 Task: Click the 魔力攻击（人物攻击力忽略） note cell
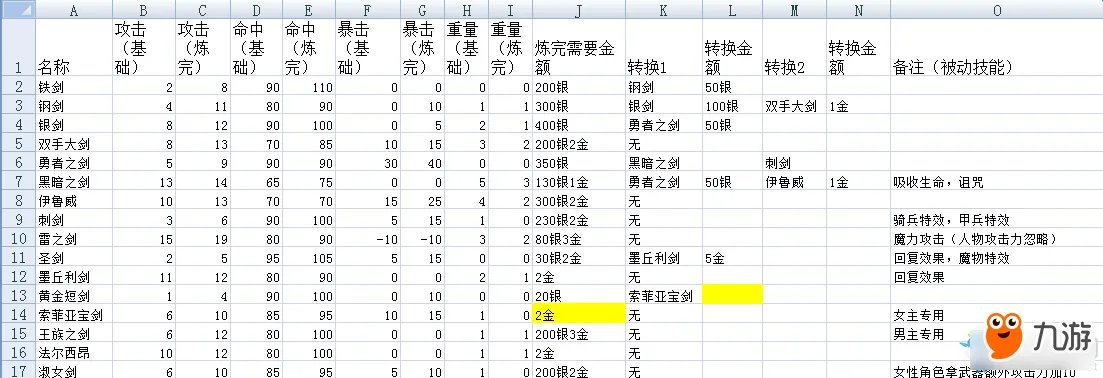(996, 239)
